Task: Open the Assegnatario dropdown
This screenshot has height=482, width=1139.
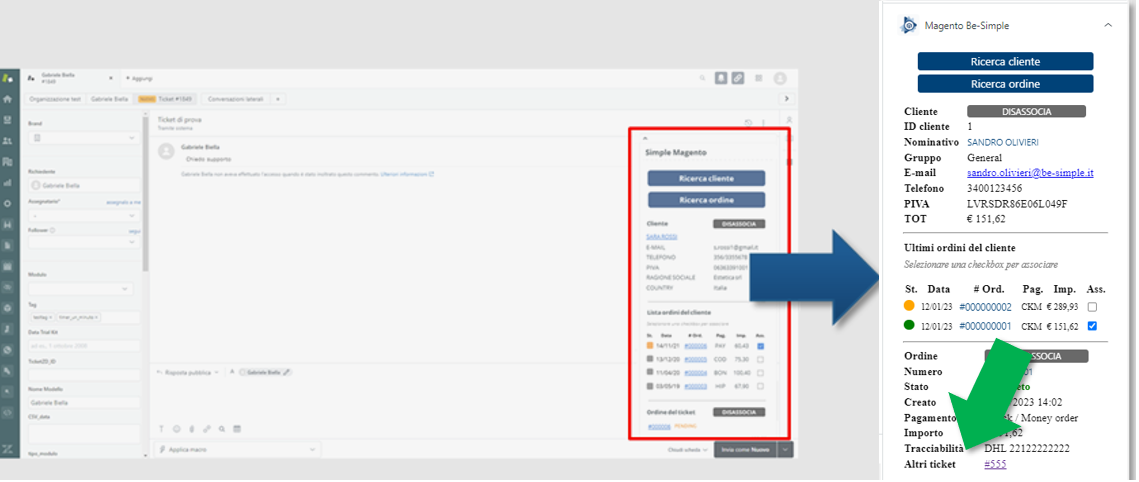Action: pyautogui.click(x=84, y=216)
